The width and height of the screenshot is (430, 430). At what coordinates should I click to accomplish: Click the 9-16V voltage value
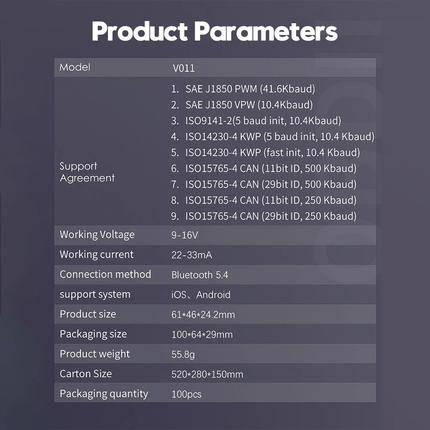point(185,235)
